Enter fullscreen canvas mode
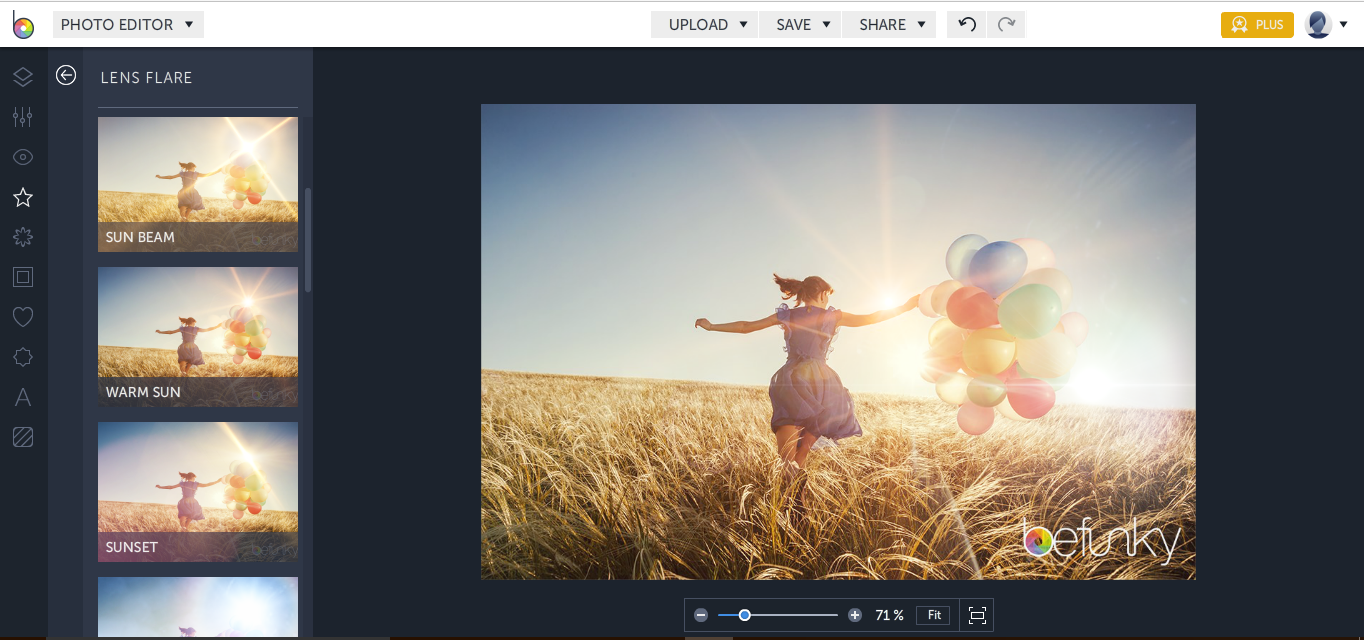Image resolution: width=1364 pixels, height=640 pixels. coord(977,615)
